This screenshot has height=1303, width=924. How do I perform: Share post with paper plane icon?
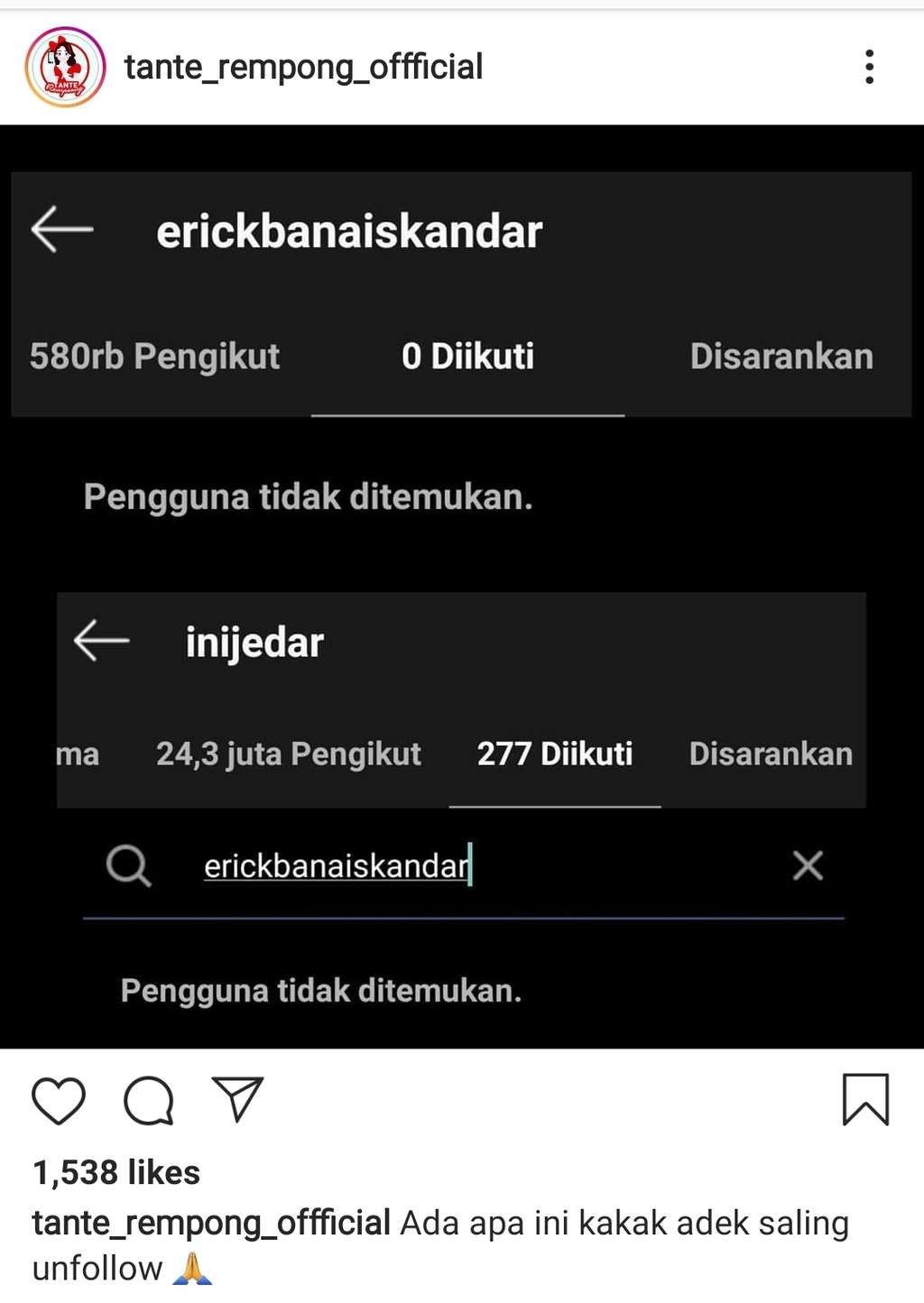(237, 1098)
